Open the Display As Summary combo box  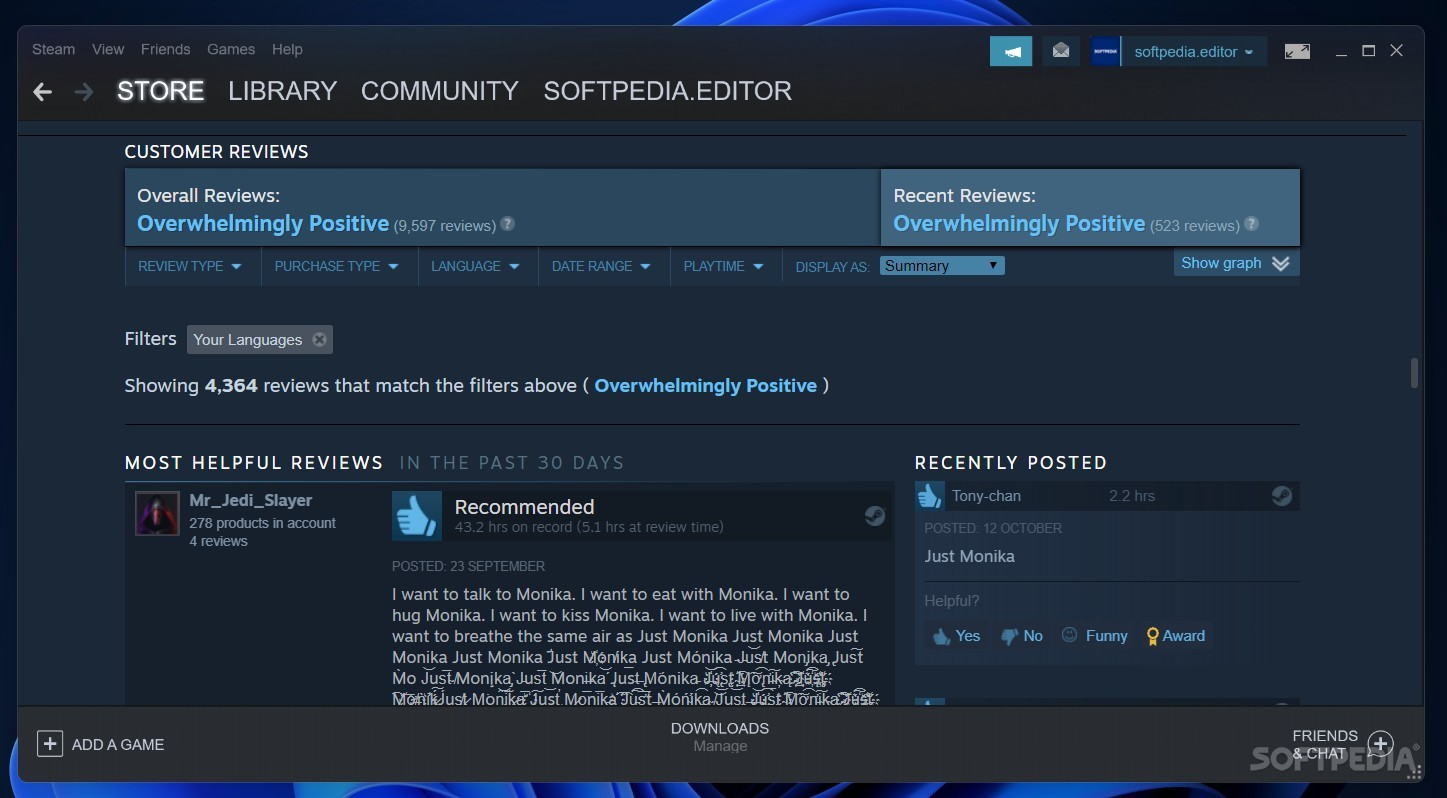coord(942,266)
